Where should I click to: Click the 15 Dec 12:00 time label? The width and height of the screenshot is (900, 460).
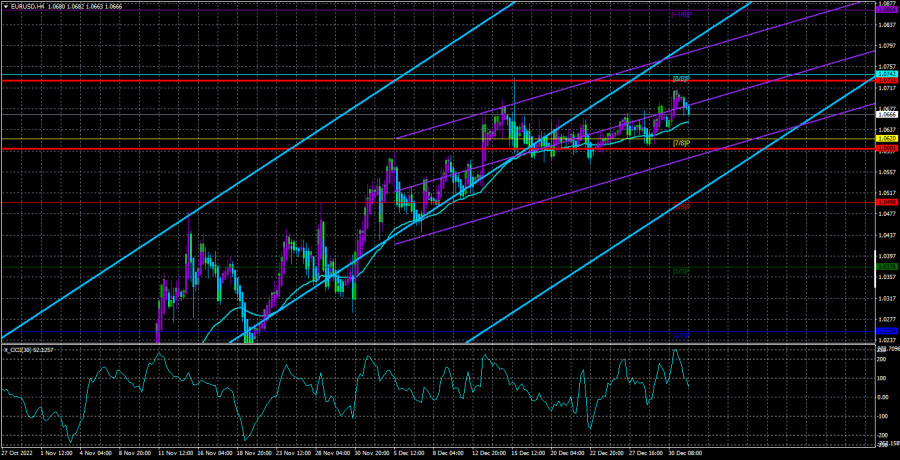pos(529,455)
